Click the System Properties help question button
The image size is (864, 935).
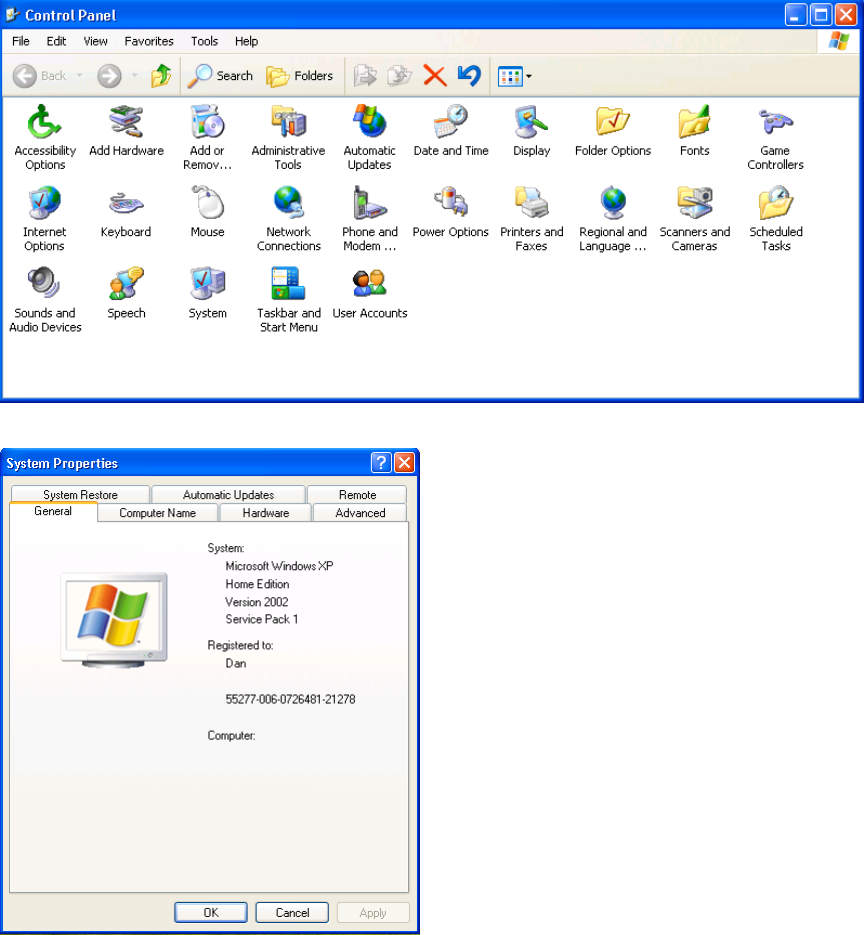point(381,462)
